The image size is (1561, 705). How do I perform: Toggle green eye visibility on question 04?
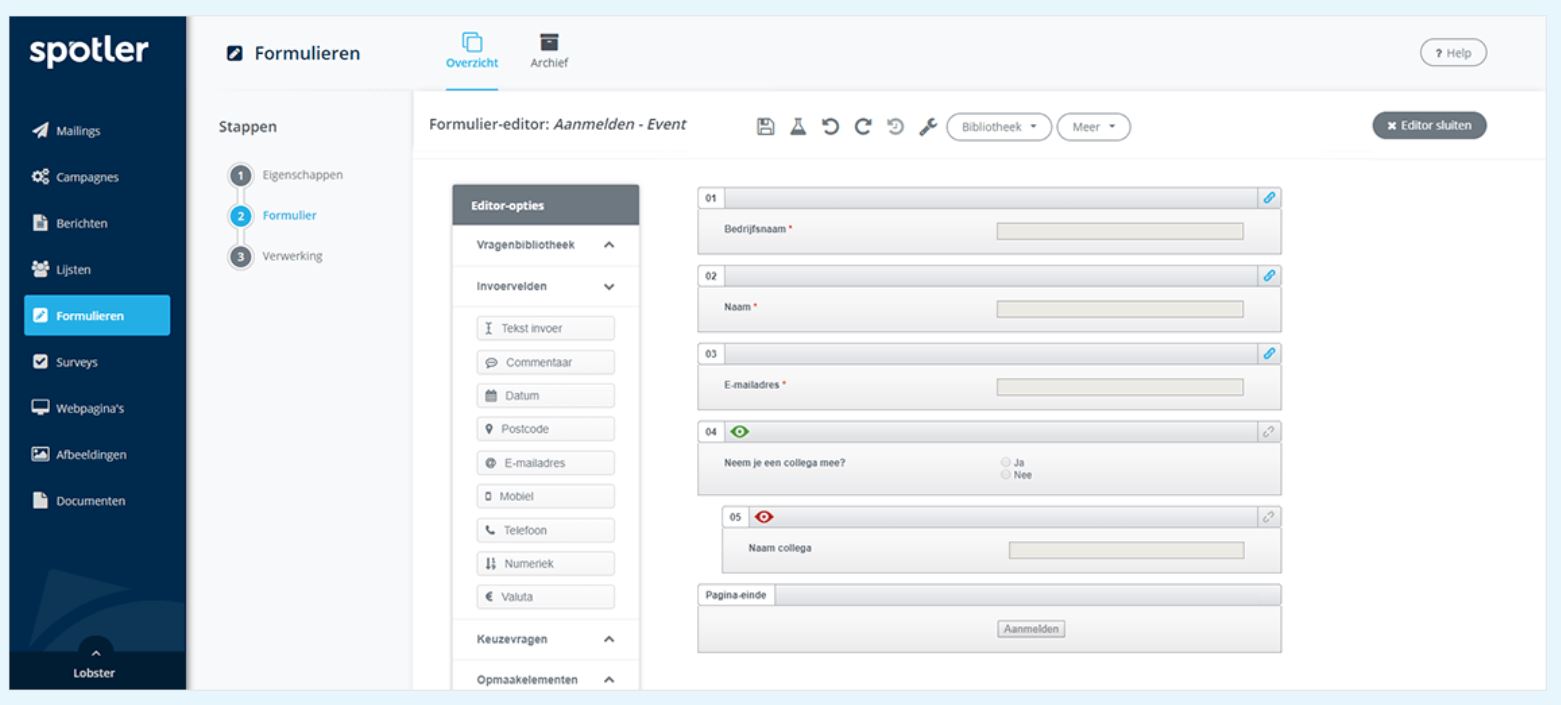click(x=740, y=432)
